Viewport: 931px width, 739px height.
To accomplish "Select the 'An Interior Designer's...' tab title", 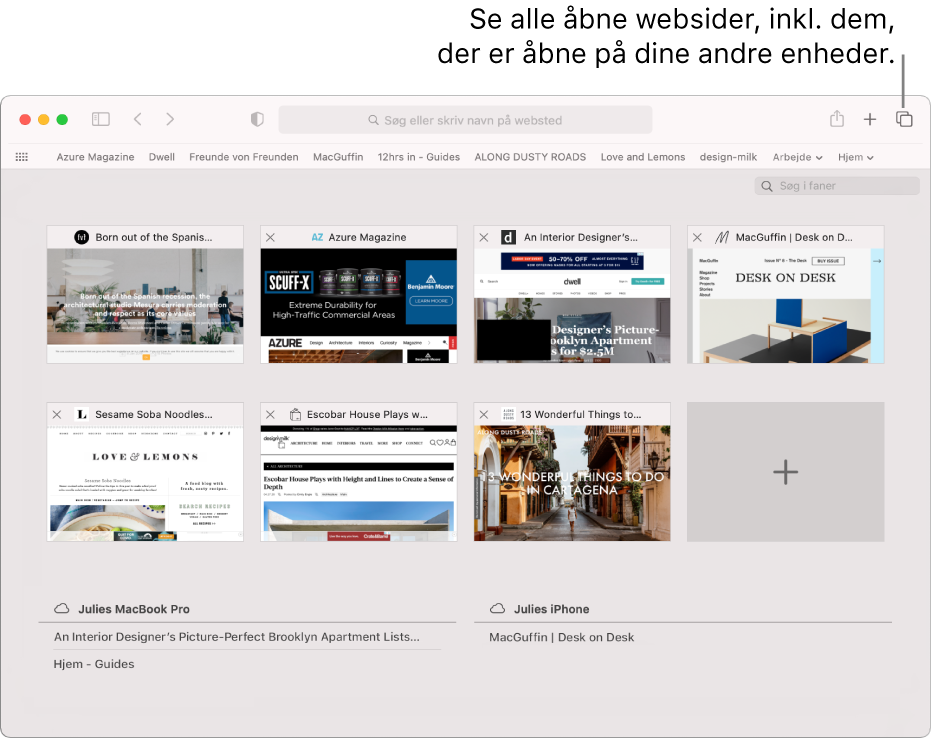I will [581, 237].
